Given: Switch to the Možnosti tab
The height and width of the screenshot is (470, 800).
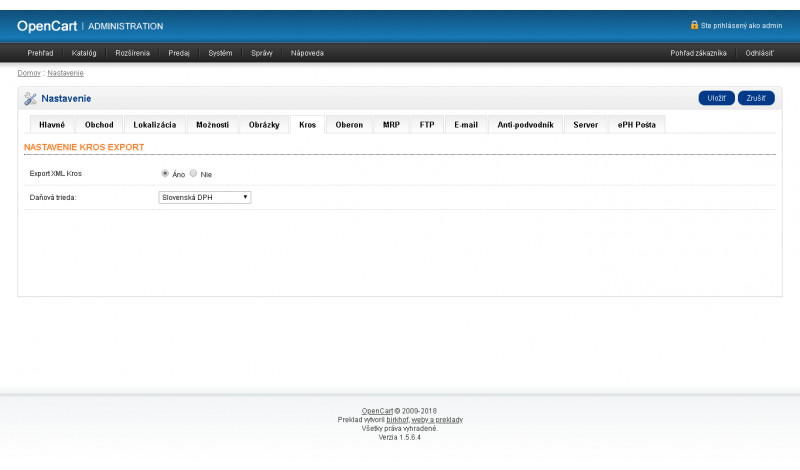Looking at the screenshot, I should (212, 125).
